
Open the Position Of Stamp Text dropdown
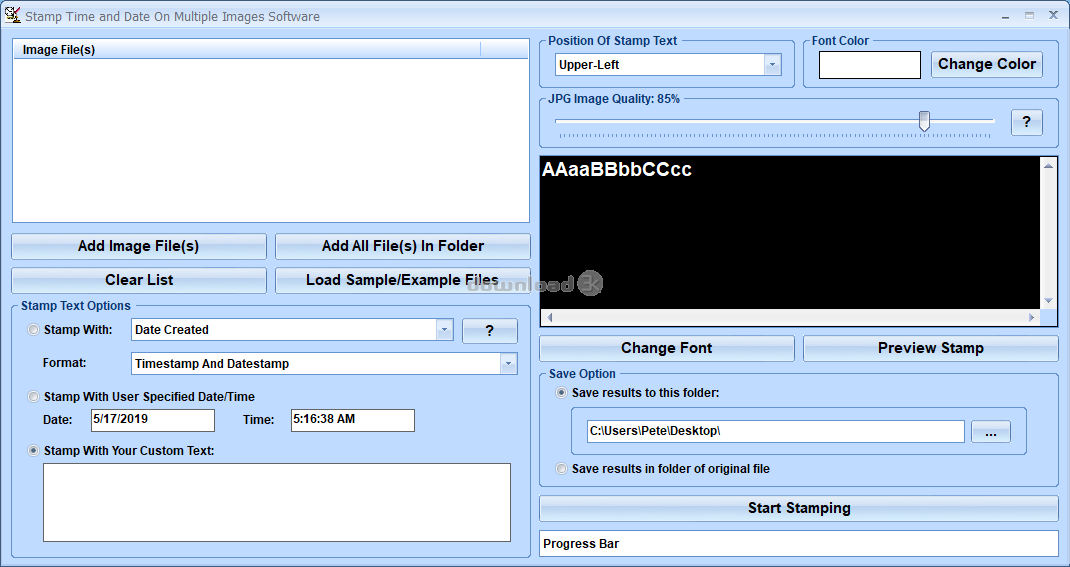pyautogui.click(x=772, y=65)
